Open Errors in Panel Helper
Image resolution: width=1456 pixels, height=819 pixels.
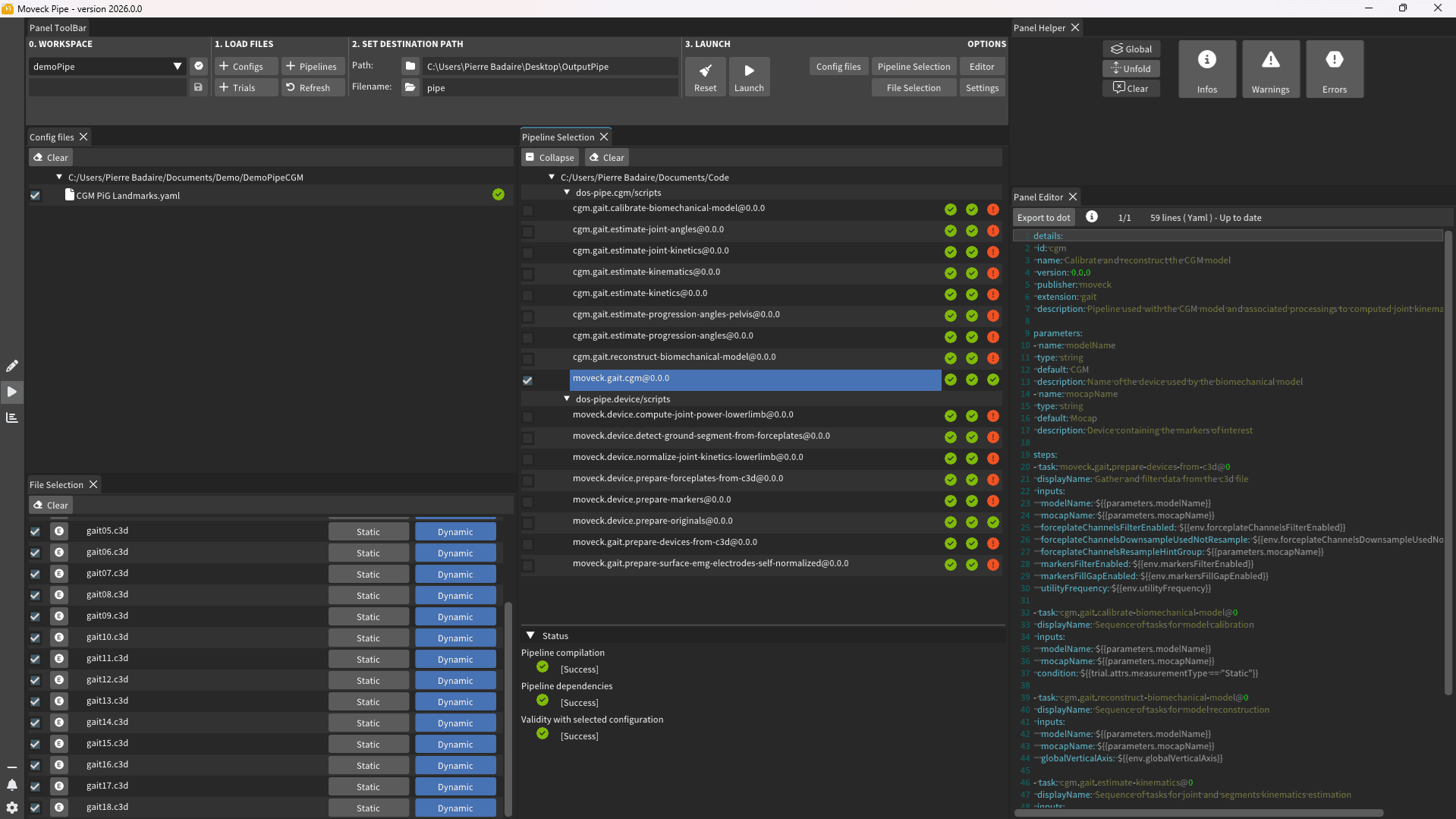(x=1335, y=69)
